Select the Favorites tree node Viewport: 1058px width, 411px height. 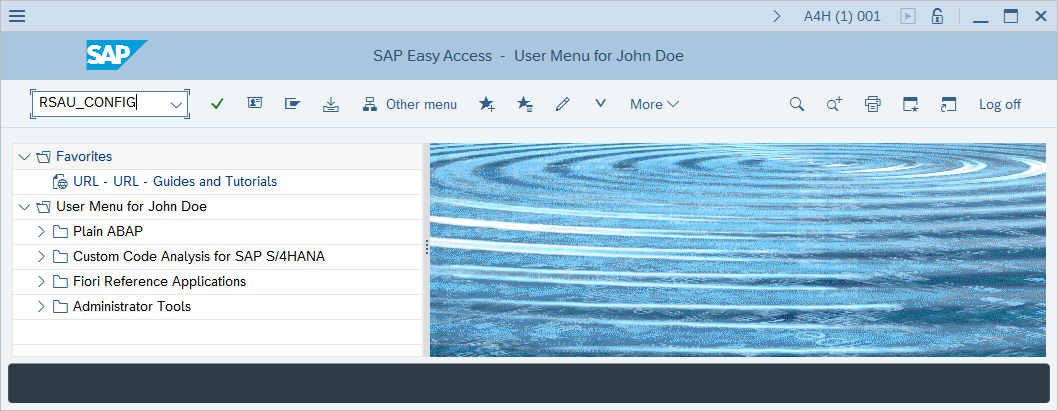pyautogui.click(x=84, y=157)
